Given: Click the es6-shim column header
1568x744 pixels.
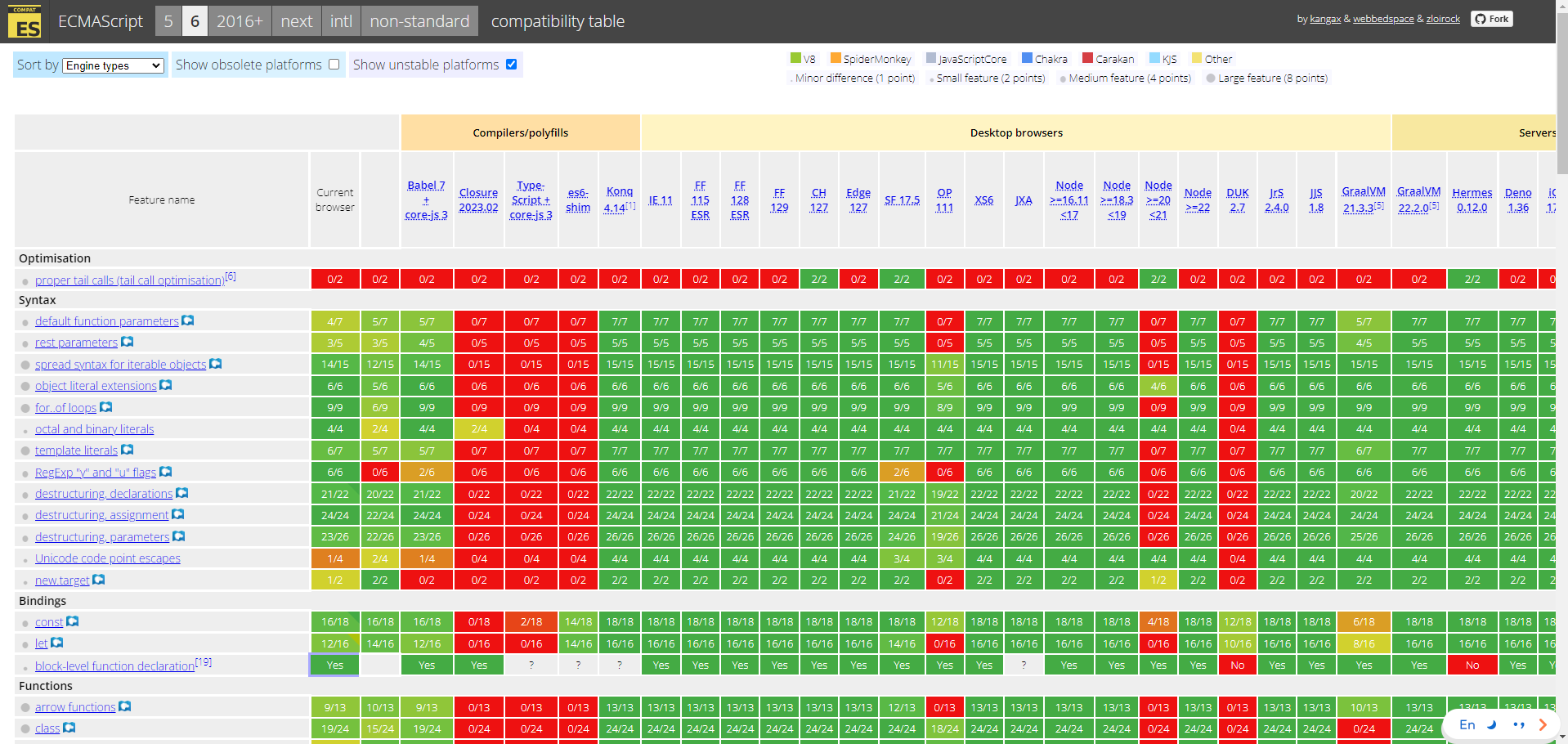Looking at the screenshot, I should (578, 199).
